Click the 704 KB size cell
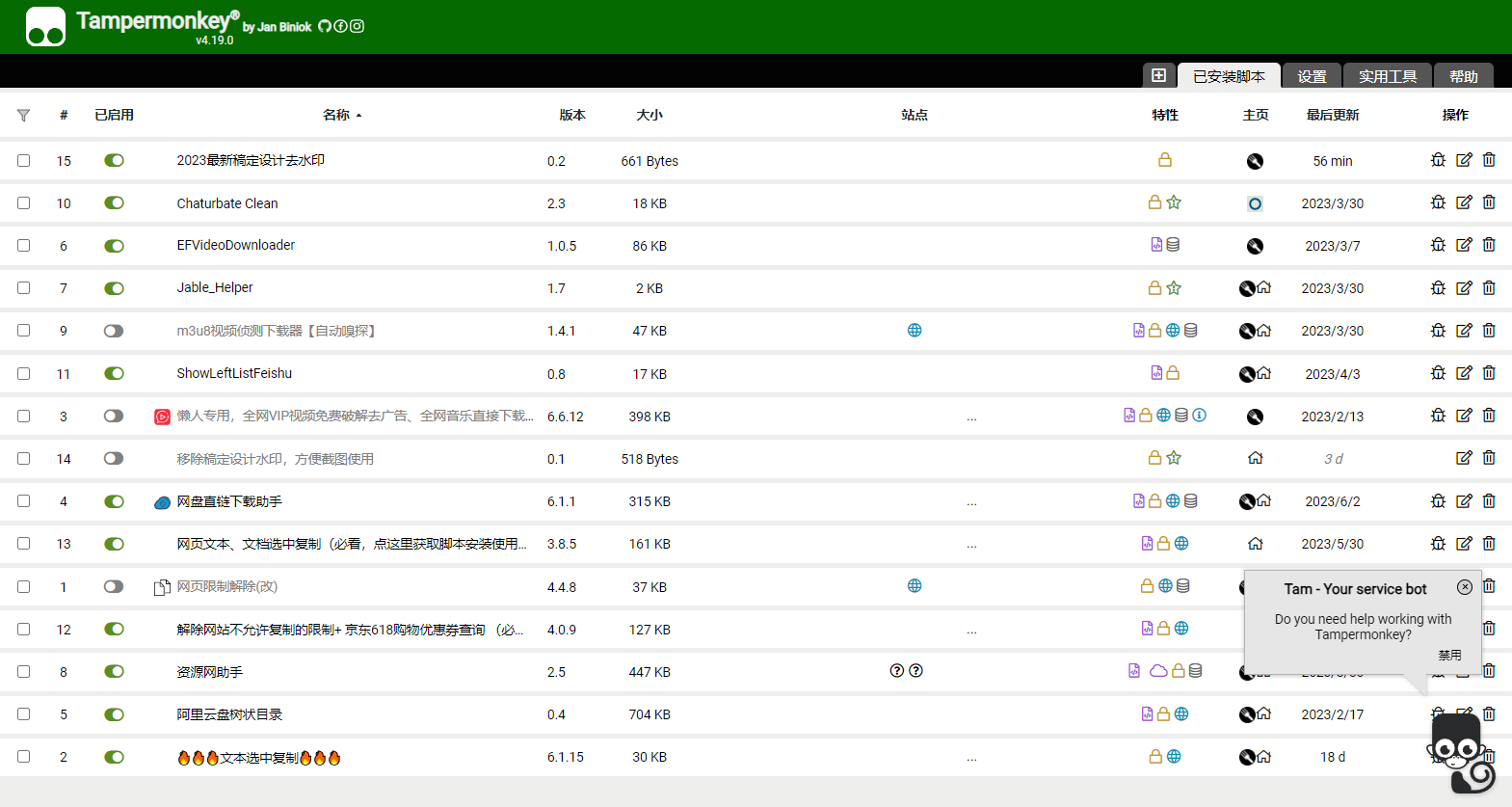1512x807 pixels. [x=650, y=714]
